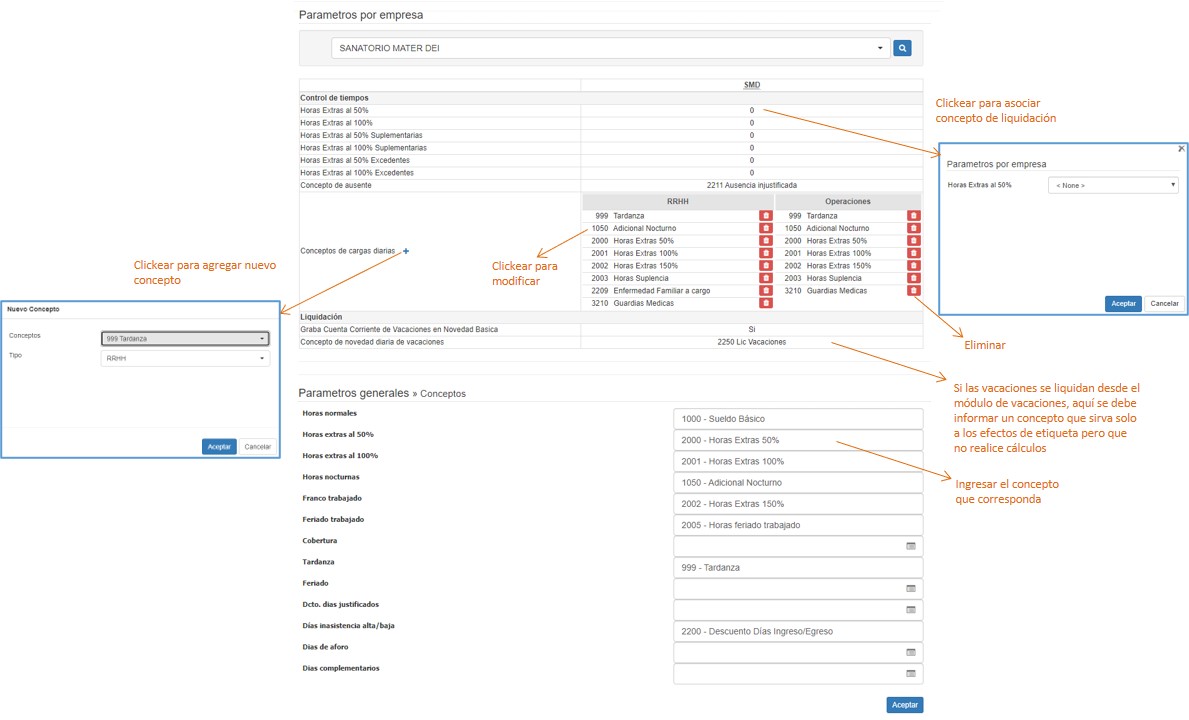
Task: Click the Horas normales Sueldo Básico field
Action: click(798, 419)
